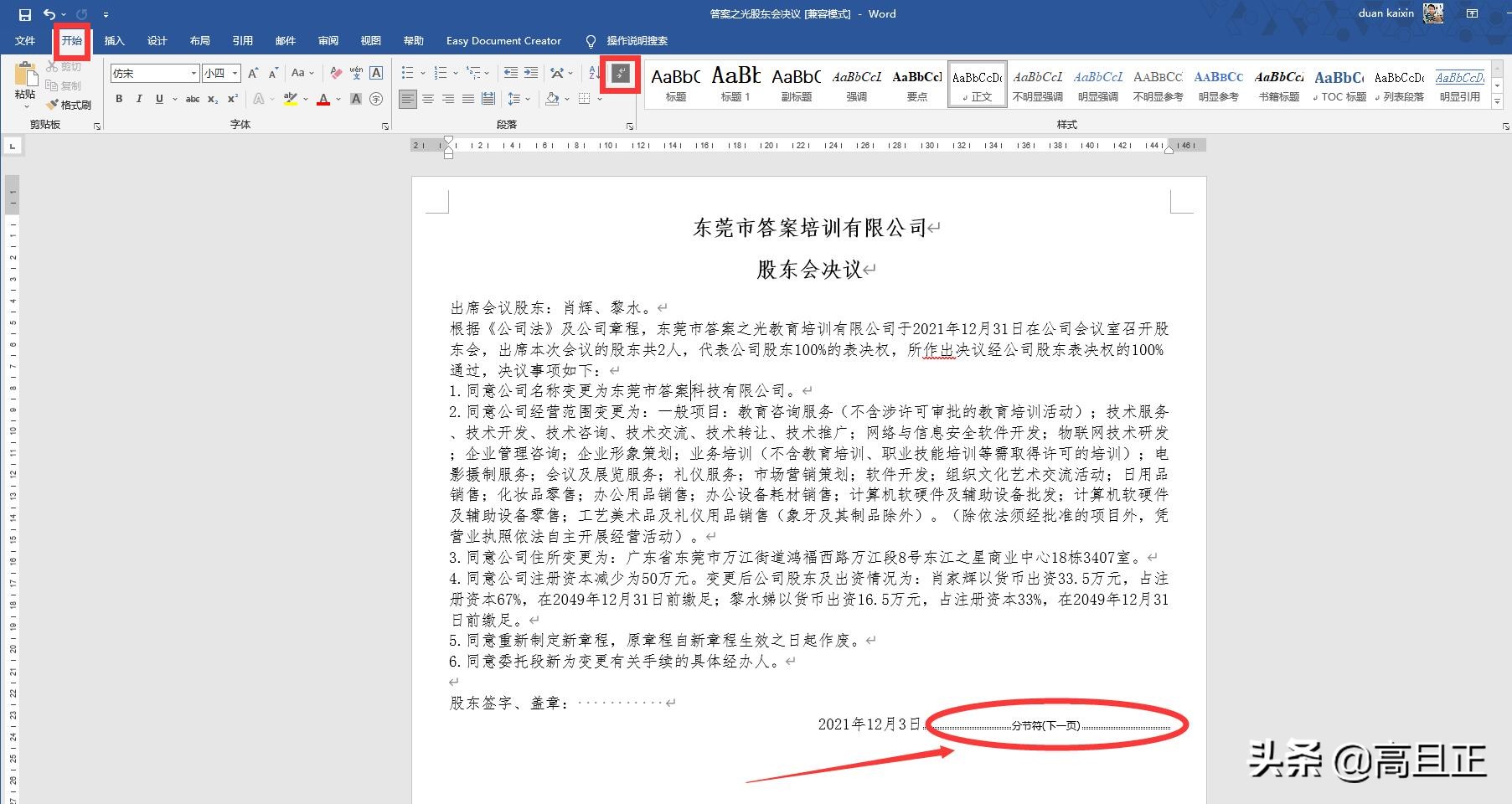
Task: Click the superscript icon
Action: point(232,98)
